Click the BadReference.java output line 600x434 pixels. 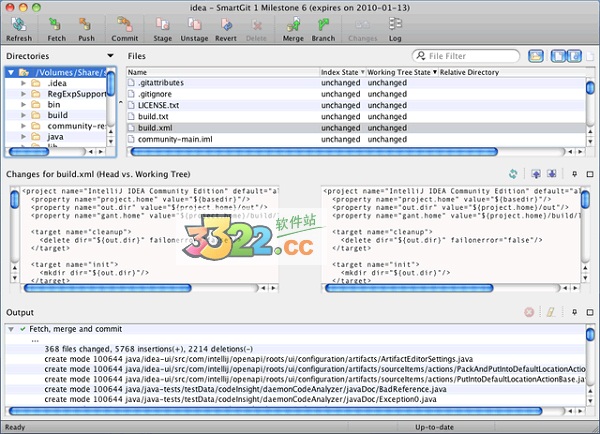245,389
